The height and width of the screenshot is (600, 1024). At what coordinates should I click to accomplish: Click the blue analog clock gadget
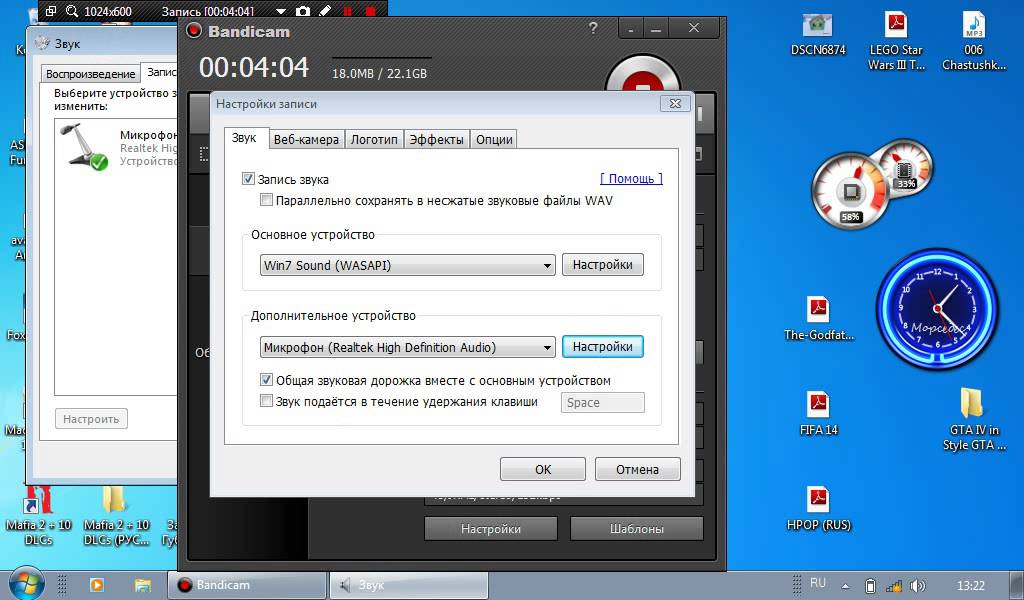937,308
